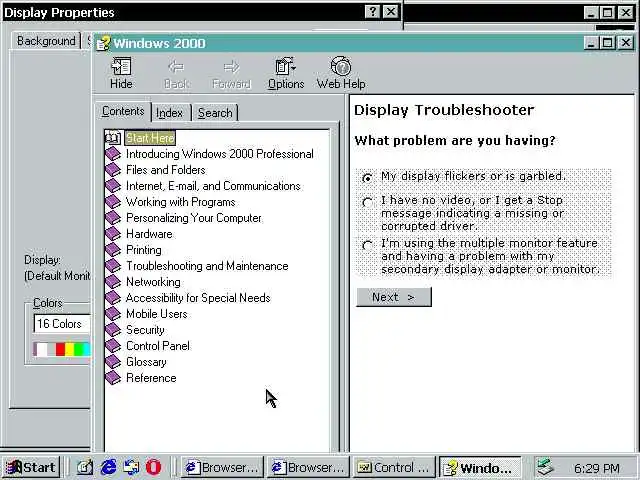Image resolution: width=640 pixels, height=480 pixels.
Task: Open the Reference topic
Action: (151, 378)
